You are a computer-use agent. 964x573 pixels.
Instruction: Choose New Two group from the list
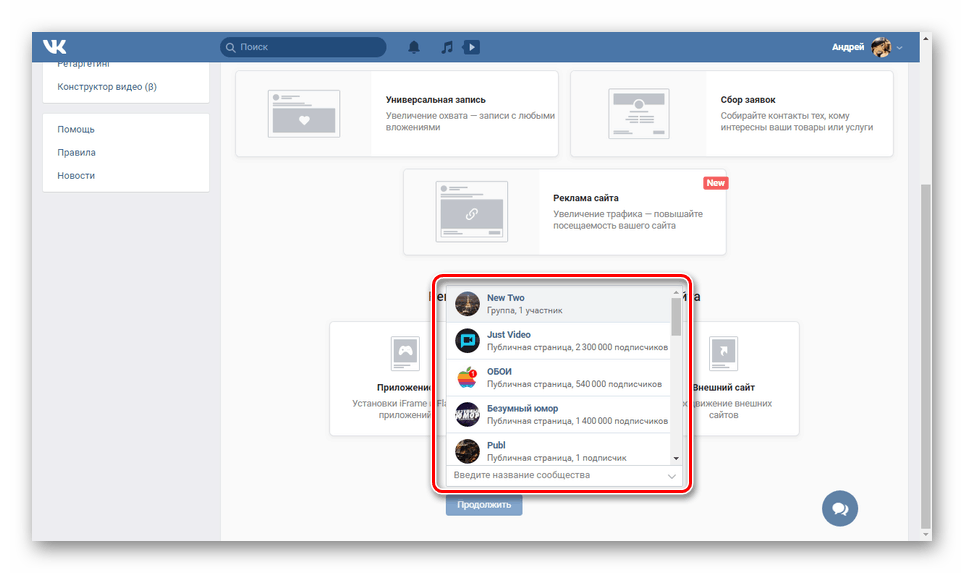tap(558, 304)
